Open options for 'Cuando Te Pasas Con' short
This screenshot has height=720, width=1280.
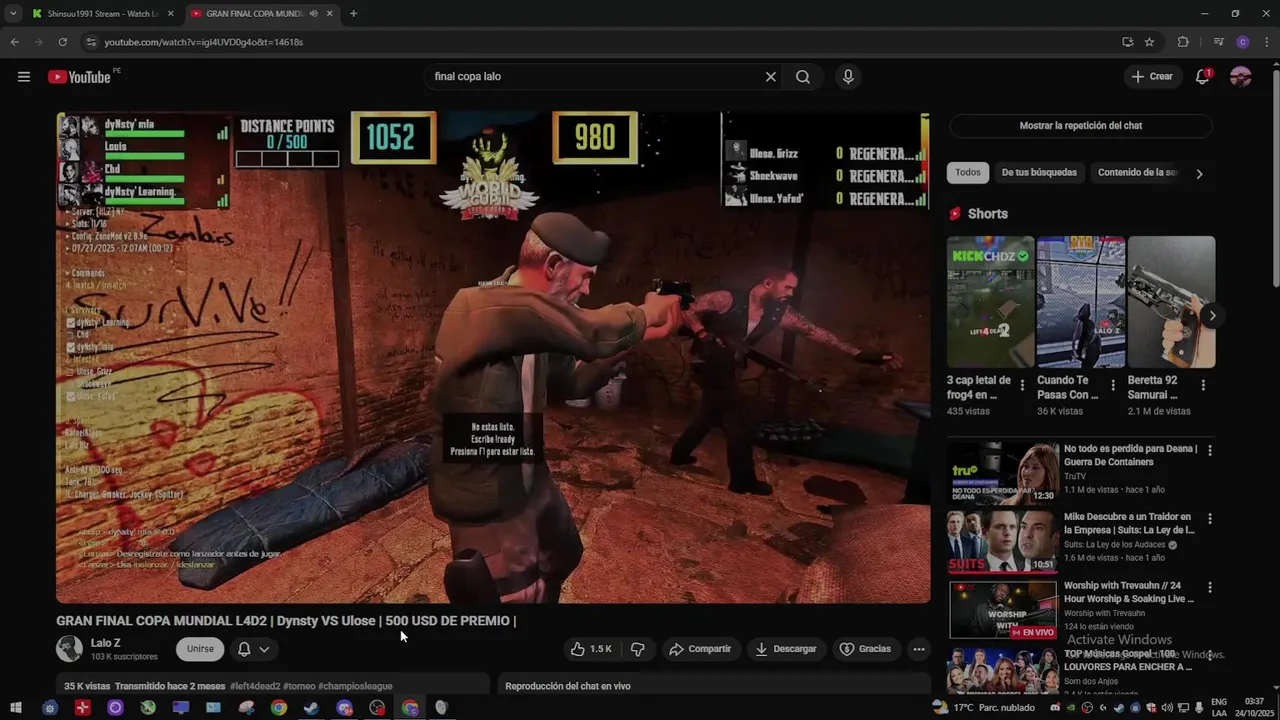(1113, 385)
